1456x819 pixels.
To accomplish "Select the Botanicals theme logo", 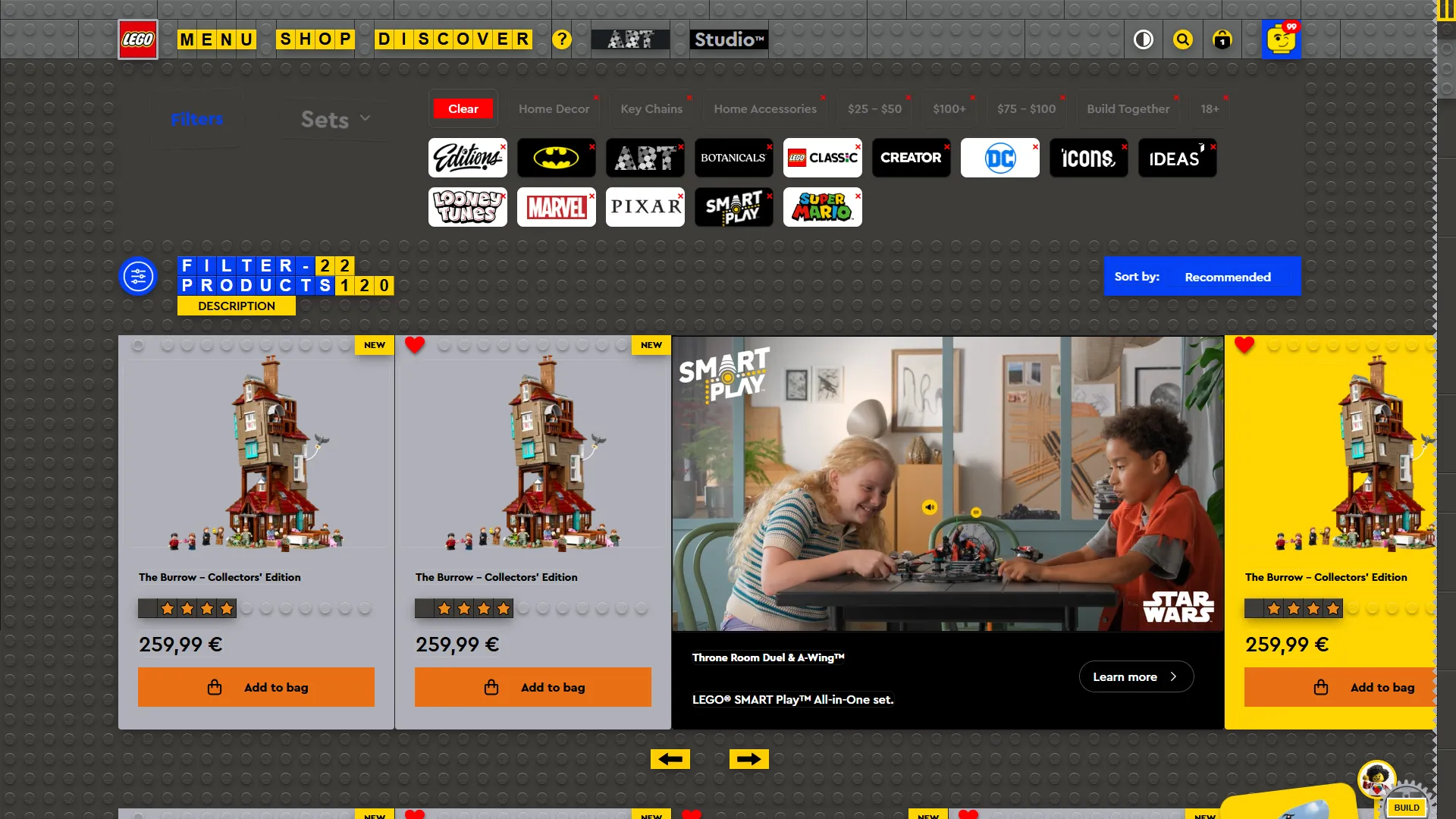I will 733,158.
